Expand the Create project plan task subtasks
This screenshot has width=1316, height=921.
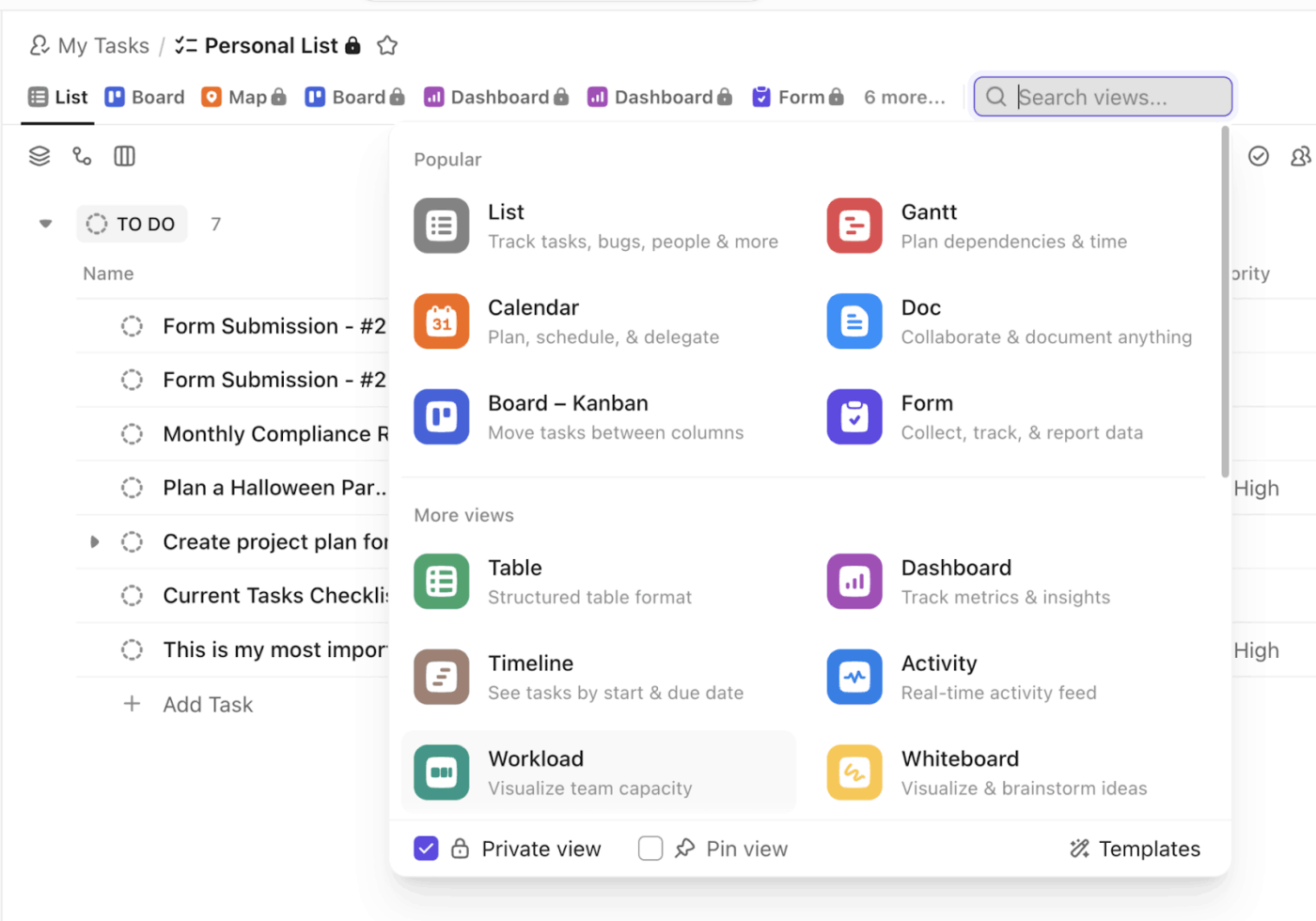click(x=94, y=541)
